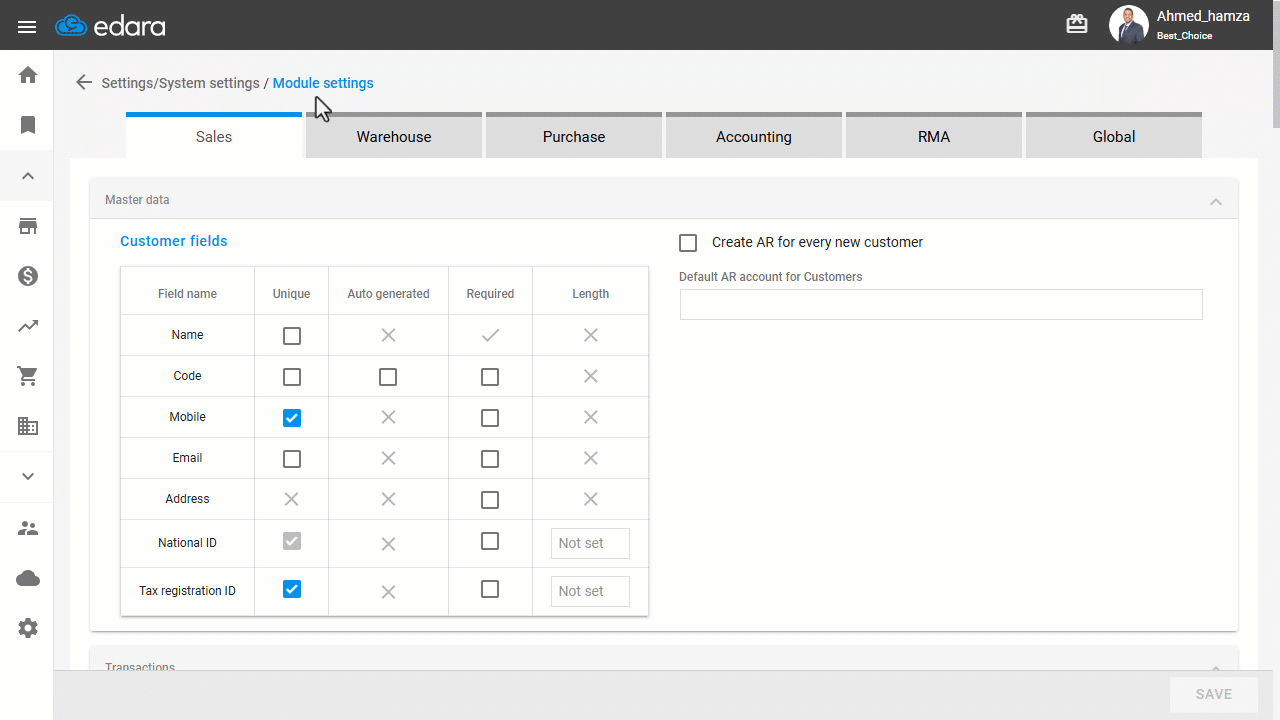1280x720 pixels.
Task: Click the SAVE button
Action: pyautogui.click(x=1214, y=694)
